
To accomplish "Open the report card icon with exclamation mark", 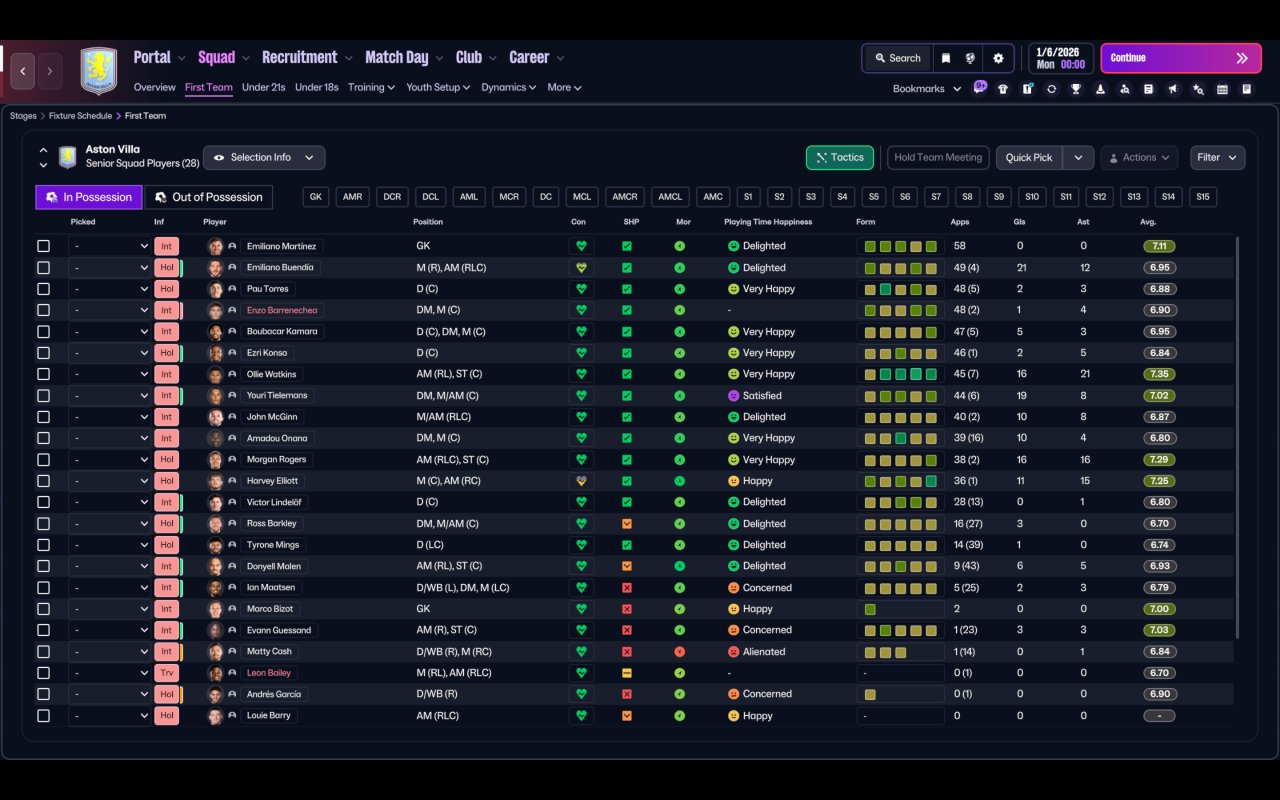I will tap(1027, 89).
